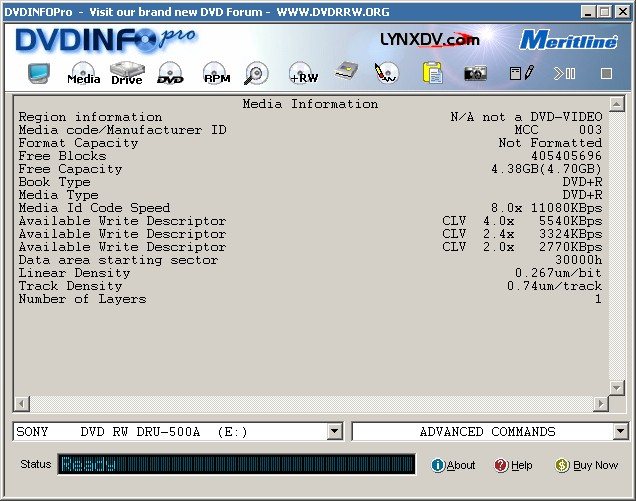Click the 'Media Id Code Speed' label
This screenshot has height=501, width=636.
[94, 208]
